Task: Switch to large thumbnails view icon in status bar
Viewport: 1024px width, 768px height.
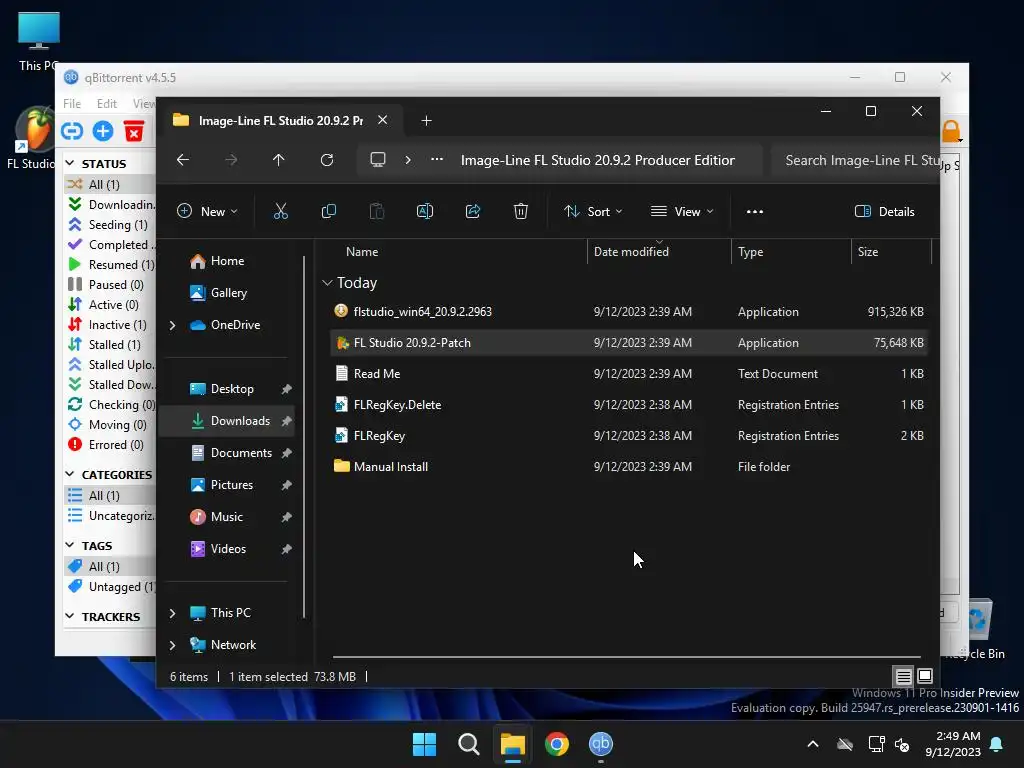Action: (x=925, y=676)
